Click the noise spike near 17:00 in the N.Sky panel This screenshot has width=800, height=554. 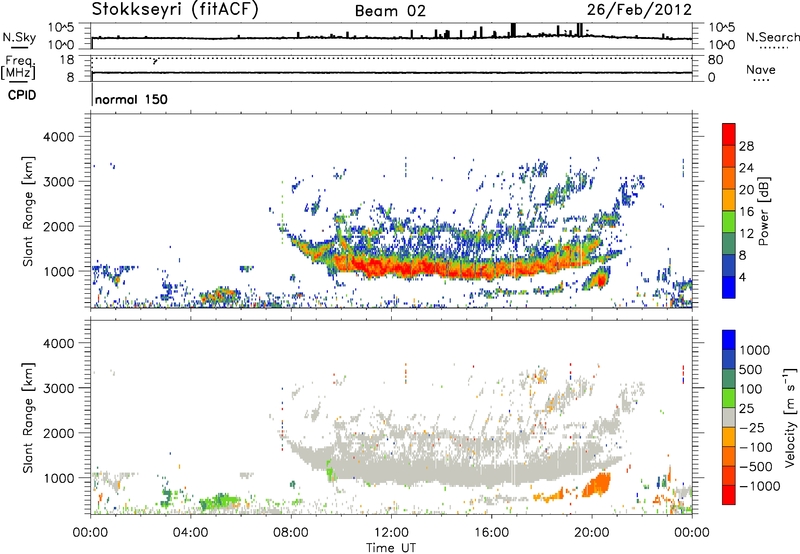coord(513,30)
